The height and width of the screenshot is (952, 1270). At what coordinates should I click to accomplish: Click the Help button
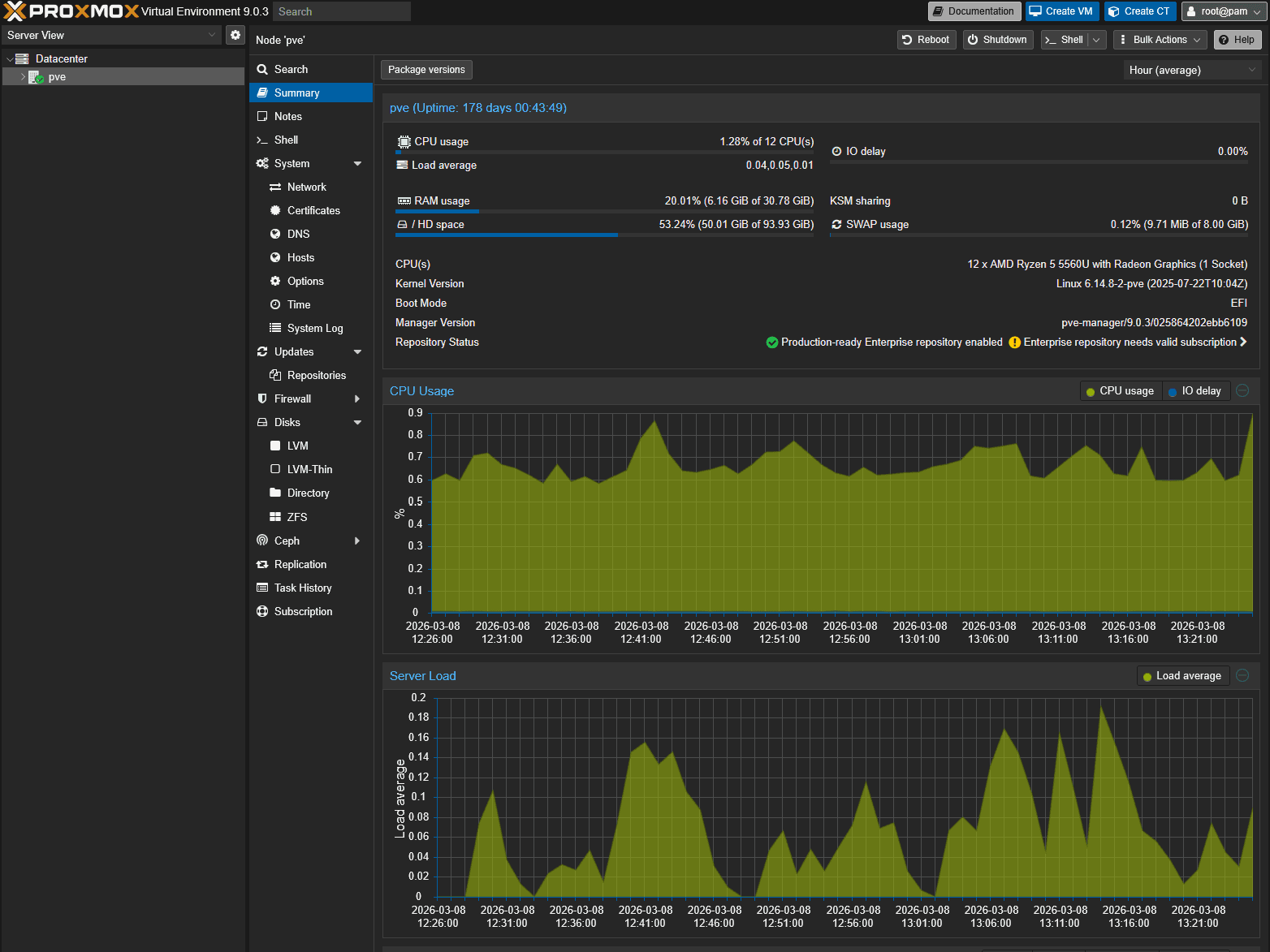click(x=1238, y=40)
